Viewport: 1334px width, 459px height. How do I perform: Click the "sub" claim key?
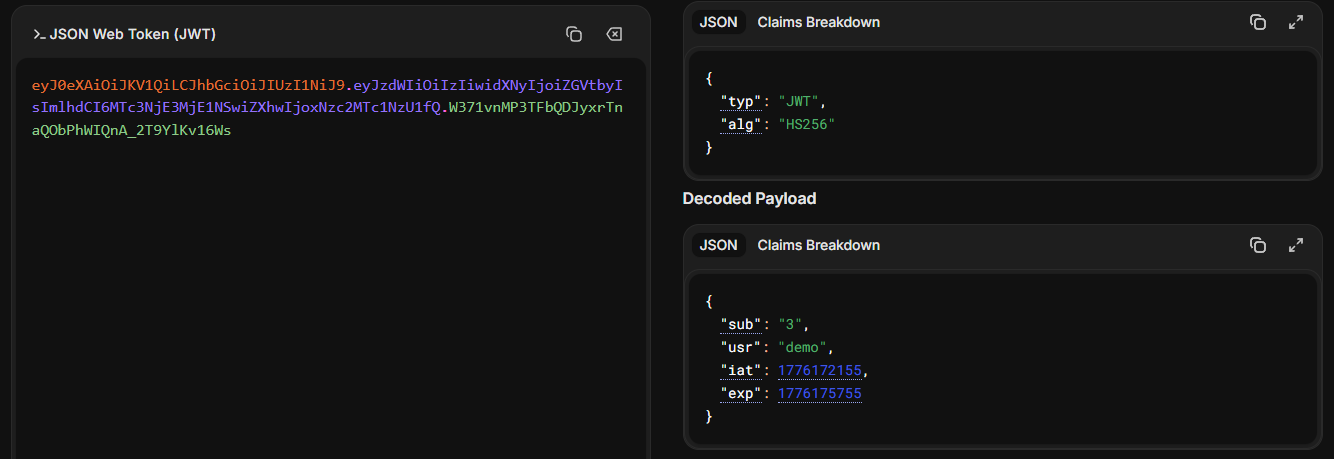click(x=741, y=324)
